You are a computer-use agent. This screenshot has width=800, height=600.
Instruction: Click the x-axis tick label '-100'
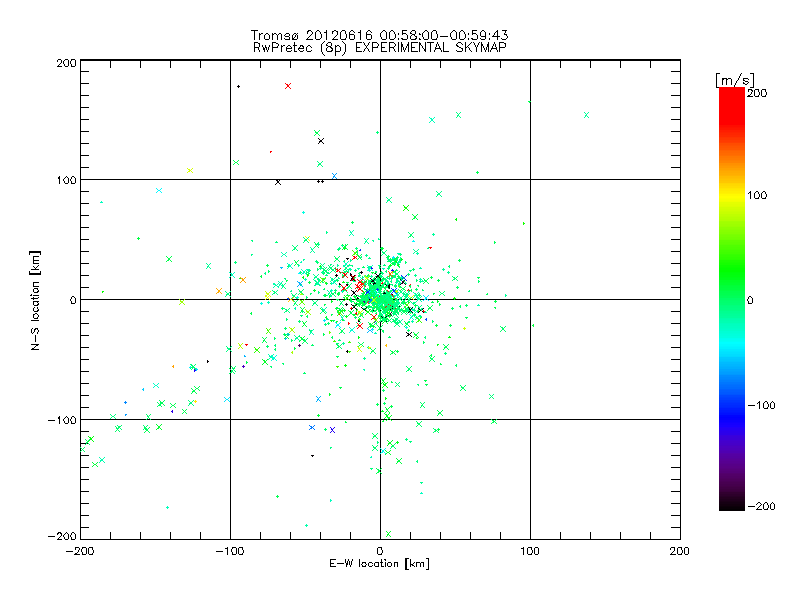[x=230, y=551]
